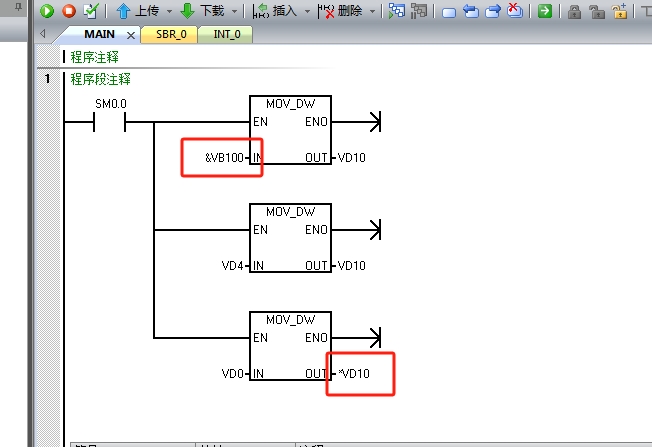Click the red Stop PLC button
Image resolution: width=652 pixels, height=447 pixels.
(69, 12)
